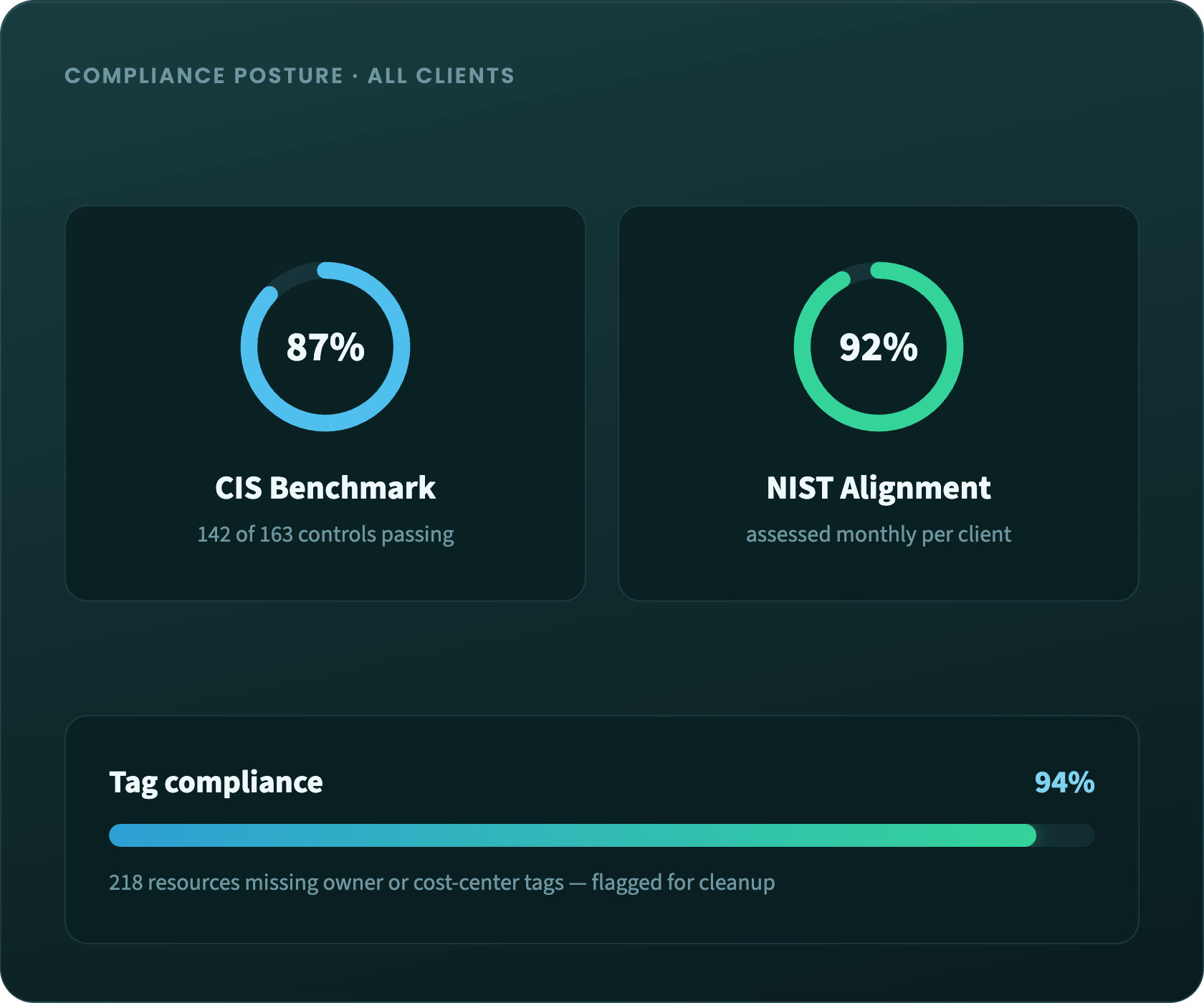Viewport: 1204px width, 1003px height.
Task: Click the Compliance Posture · All Clients heading
Action: (290, 76)
